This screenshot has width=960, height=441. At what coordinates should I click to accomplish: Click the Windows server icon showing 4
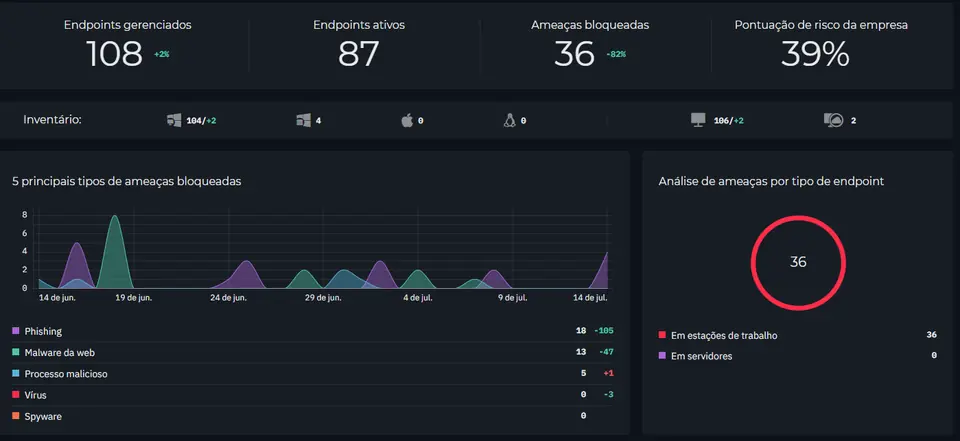[x=304, y=121]
